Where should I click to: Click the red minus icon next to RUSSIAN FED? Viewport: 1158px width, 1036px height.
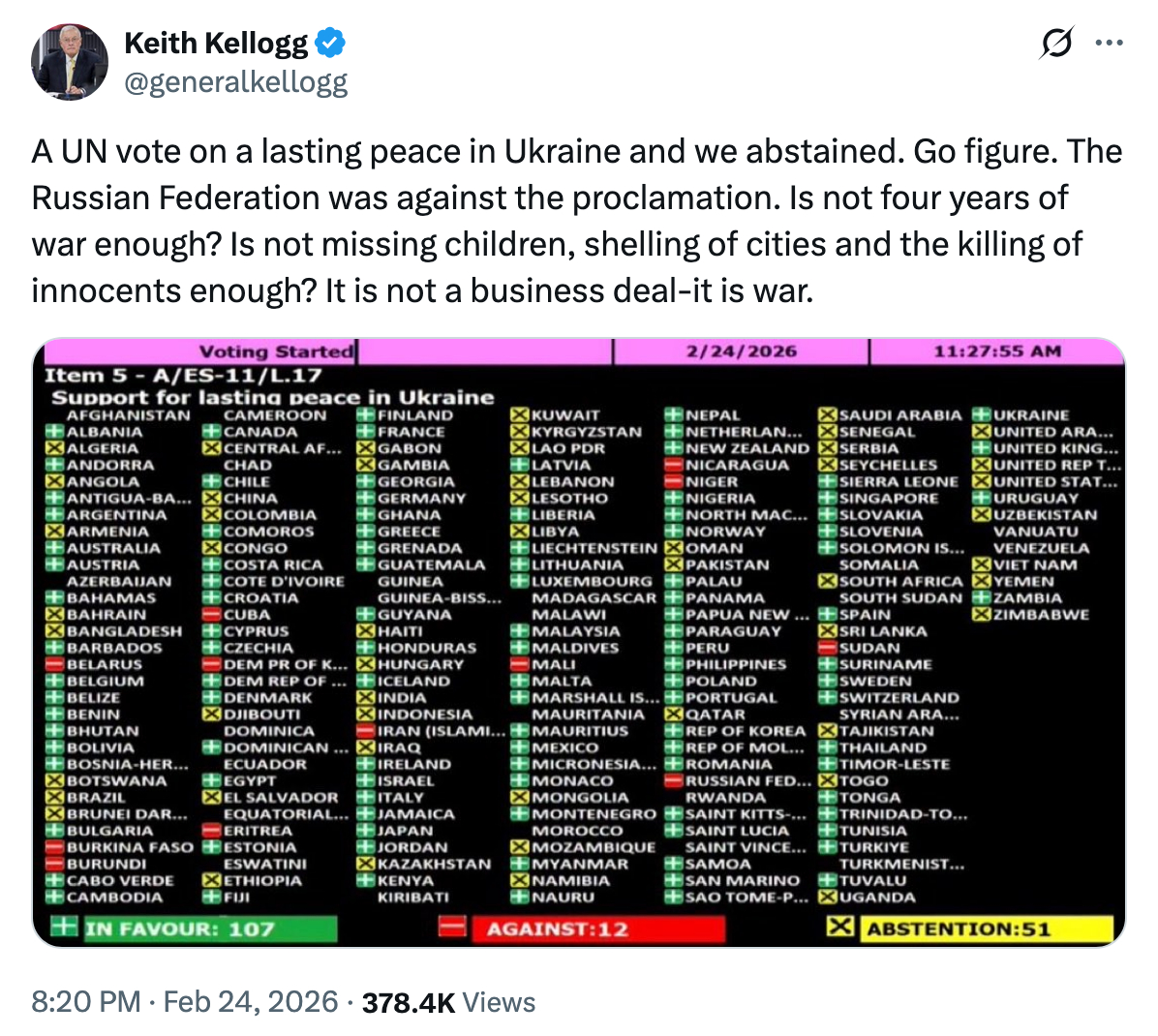674,780
